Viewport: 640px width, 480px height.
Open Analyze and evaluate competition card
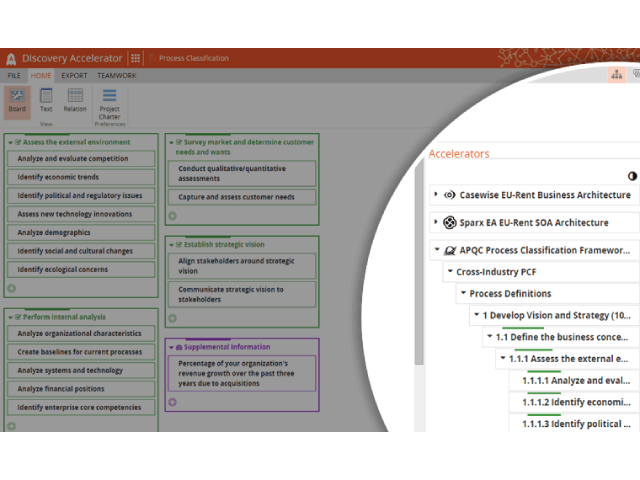click(81, 159)
